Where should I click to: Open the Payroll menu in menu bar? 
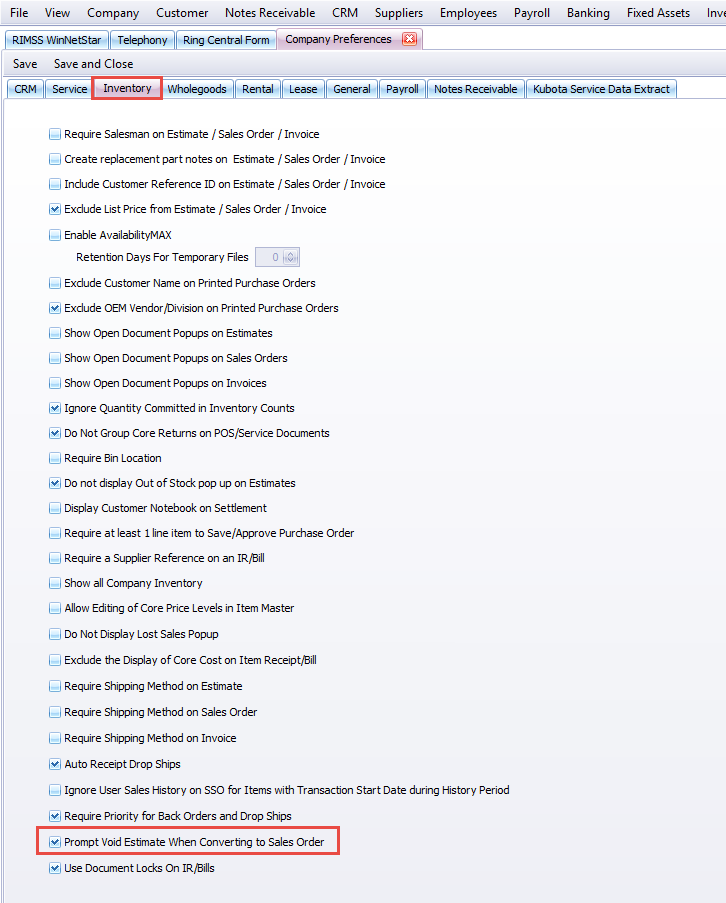pyautogui.click(x=531, y=13)
